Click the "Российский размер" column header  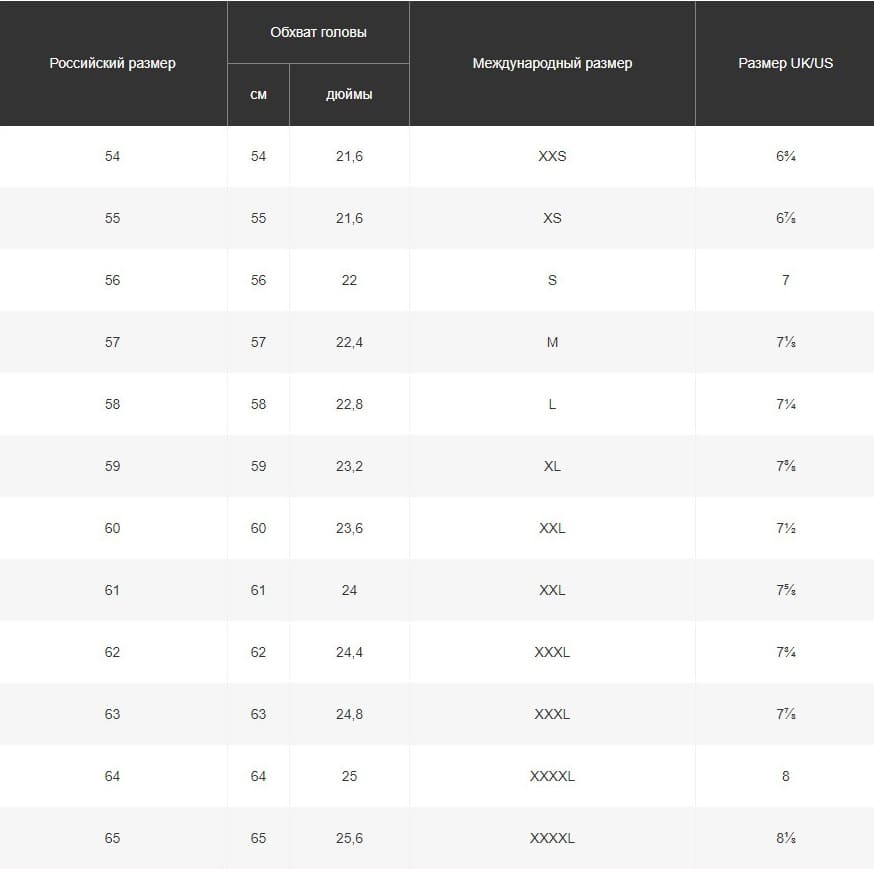pos(112,63)
